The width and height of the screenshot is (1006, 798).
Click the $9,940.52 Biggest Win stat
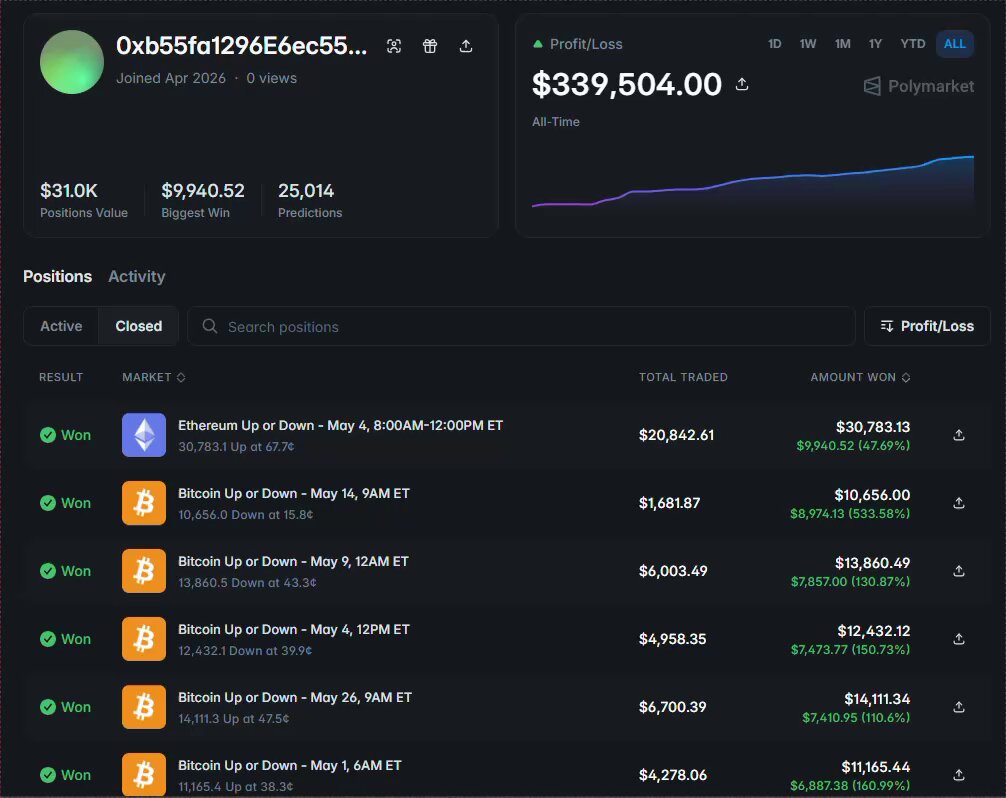coord(203,200)
